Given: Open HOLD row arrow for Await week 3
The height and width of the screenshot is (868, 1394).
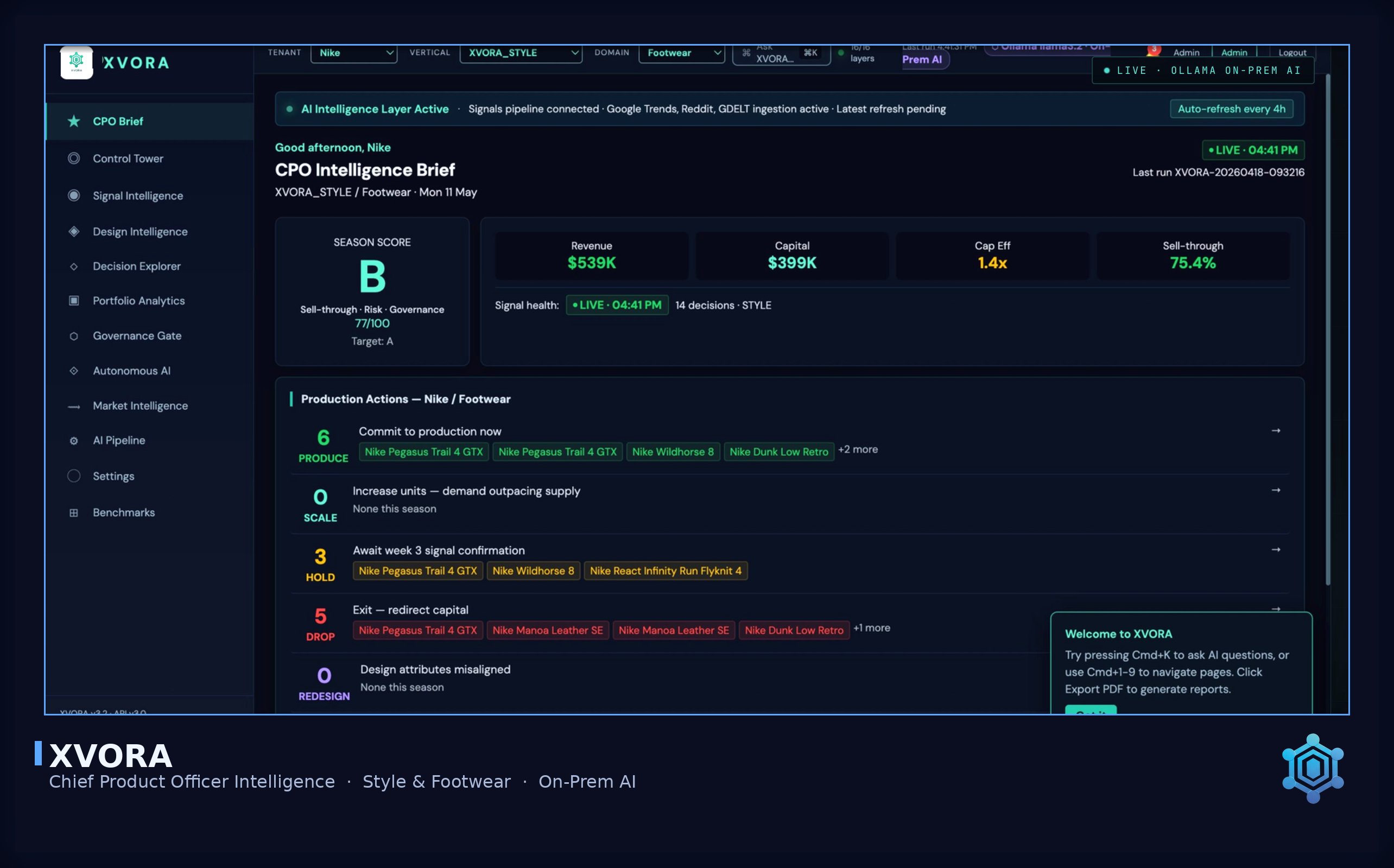Looking at the screenshot, I should pos(1275,550).
